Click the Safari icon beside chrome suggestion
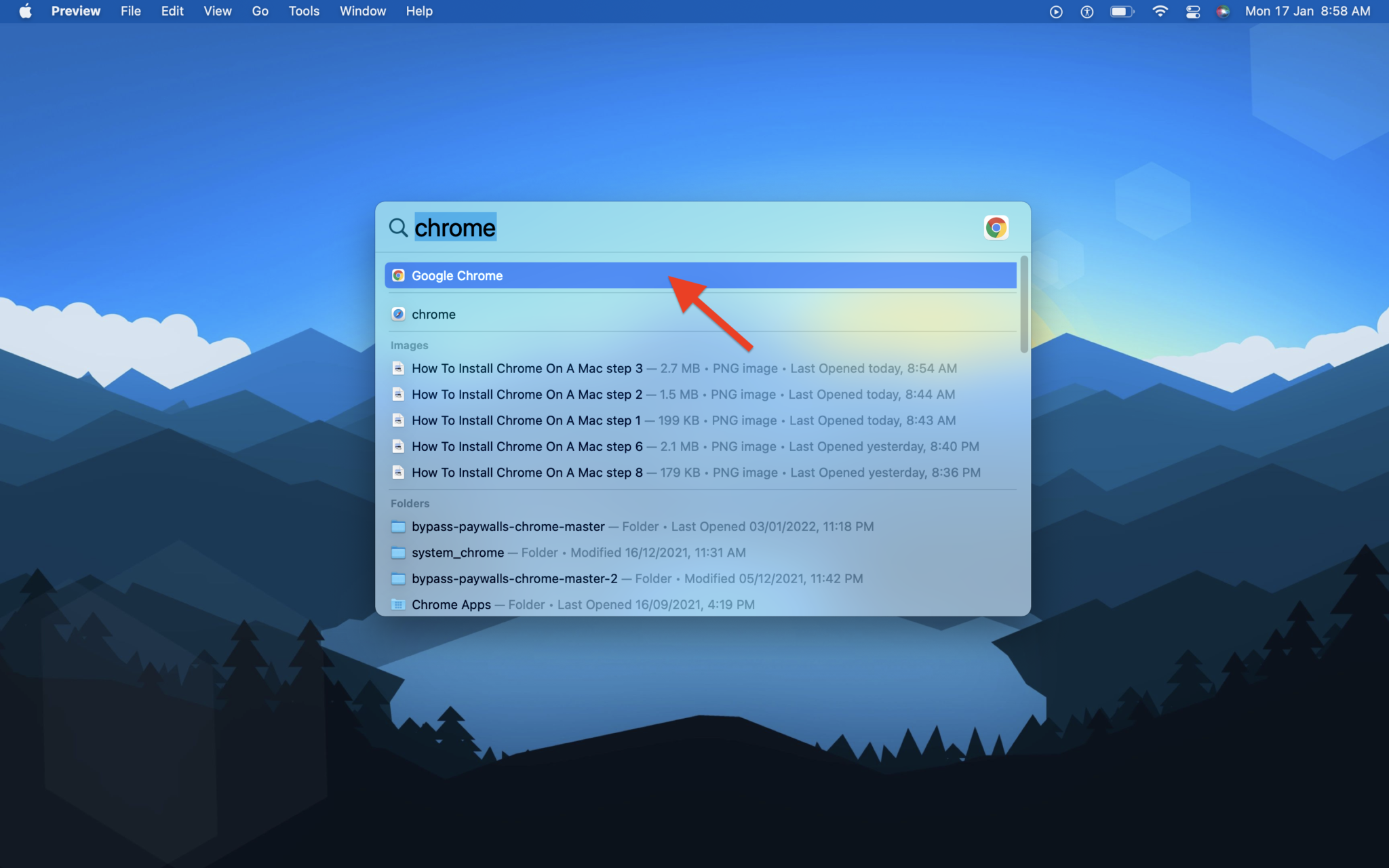This screenshot has width=1389, height=868. [x=398, y=314]
